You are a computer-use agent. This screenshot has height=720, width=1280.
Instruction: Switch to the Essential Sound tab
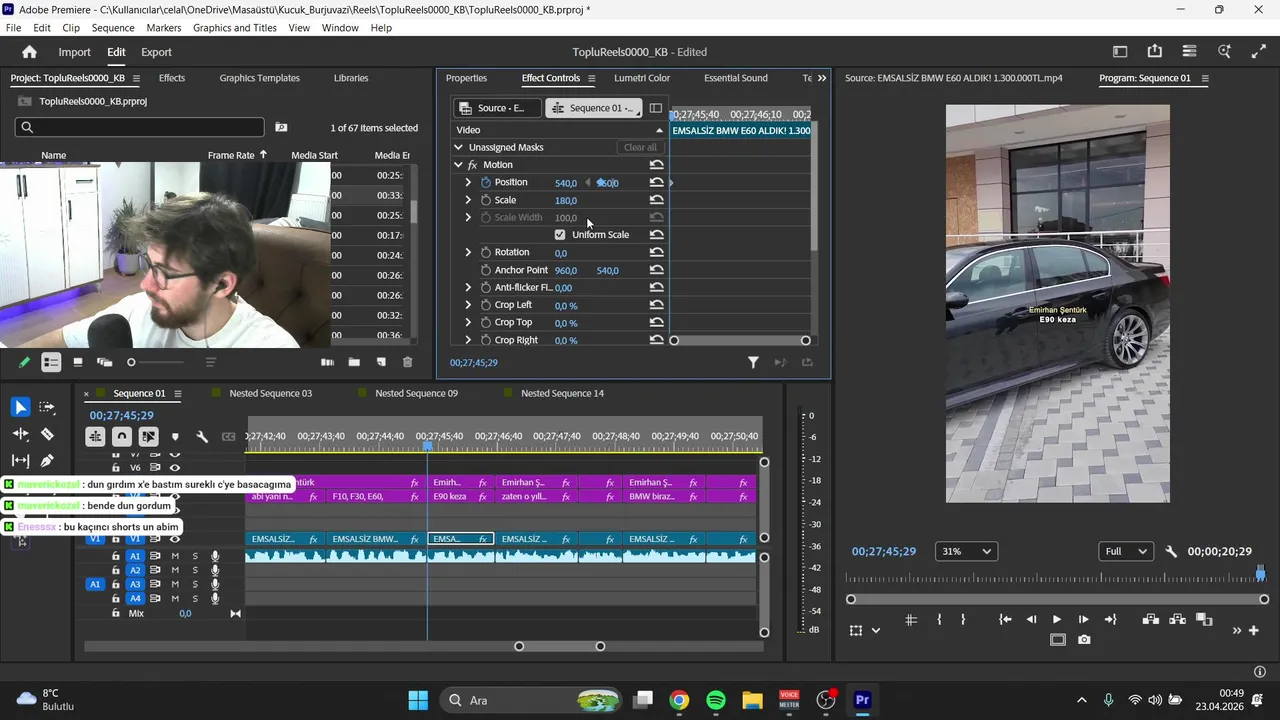(x=736, y=78)
